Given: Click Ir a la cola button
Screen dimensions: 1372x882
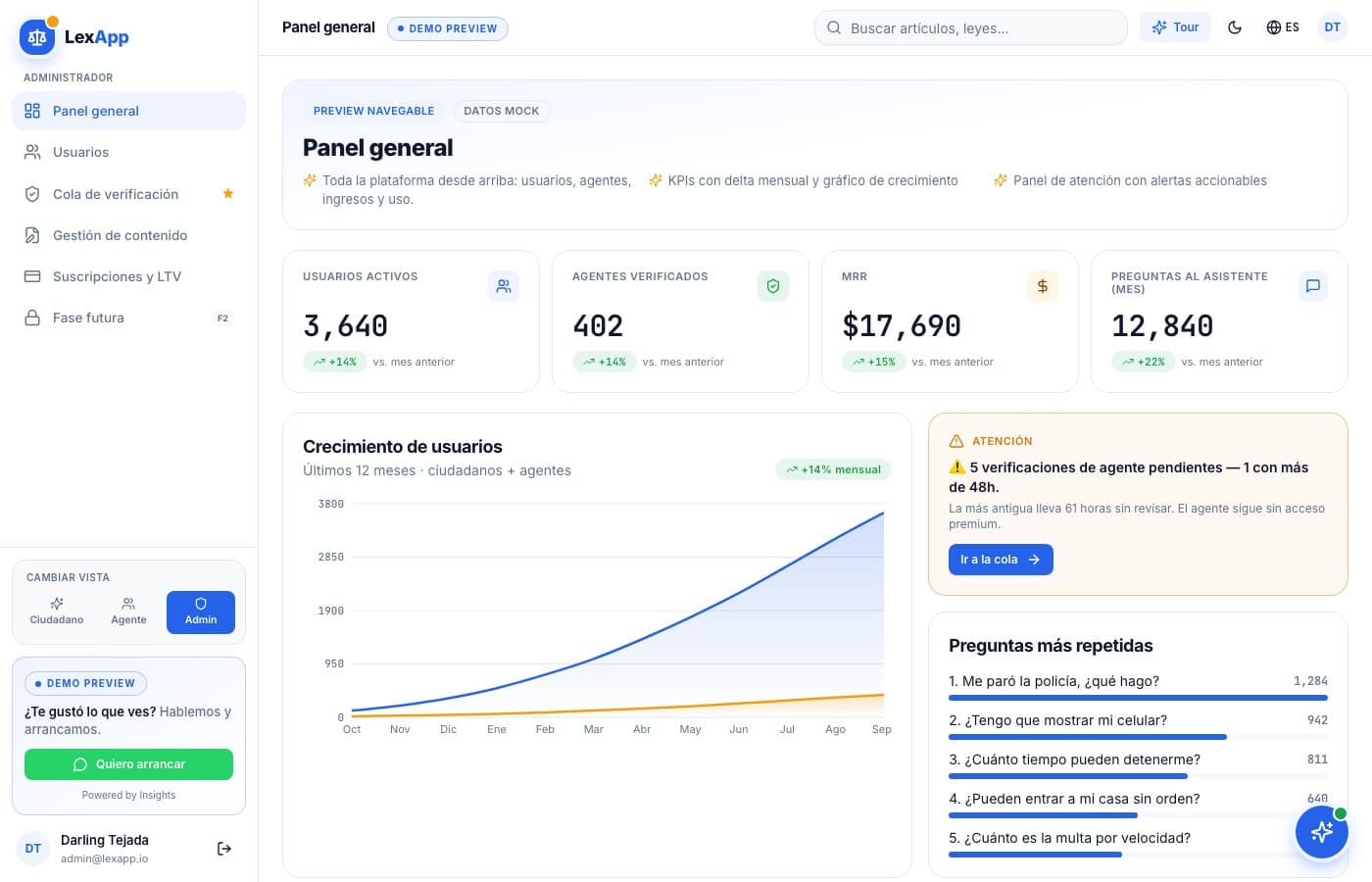Looking at the screenshot, I should click(1001, 560).
